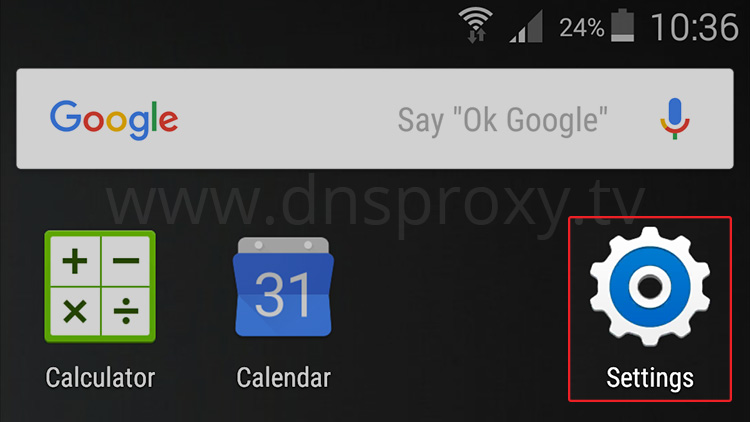Click the multiplication symbol on Calculator icon

[75, 311]
